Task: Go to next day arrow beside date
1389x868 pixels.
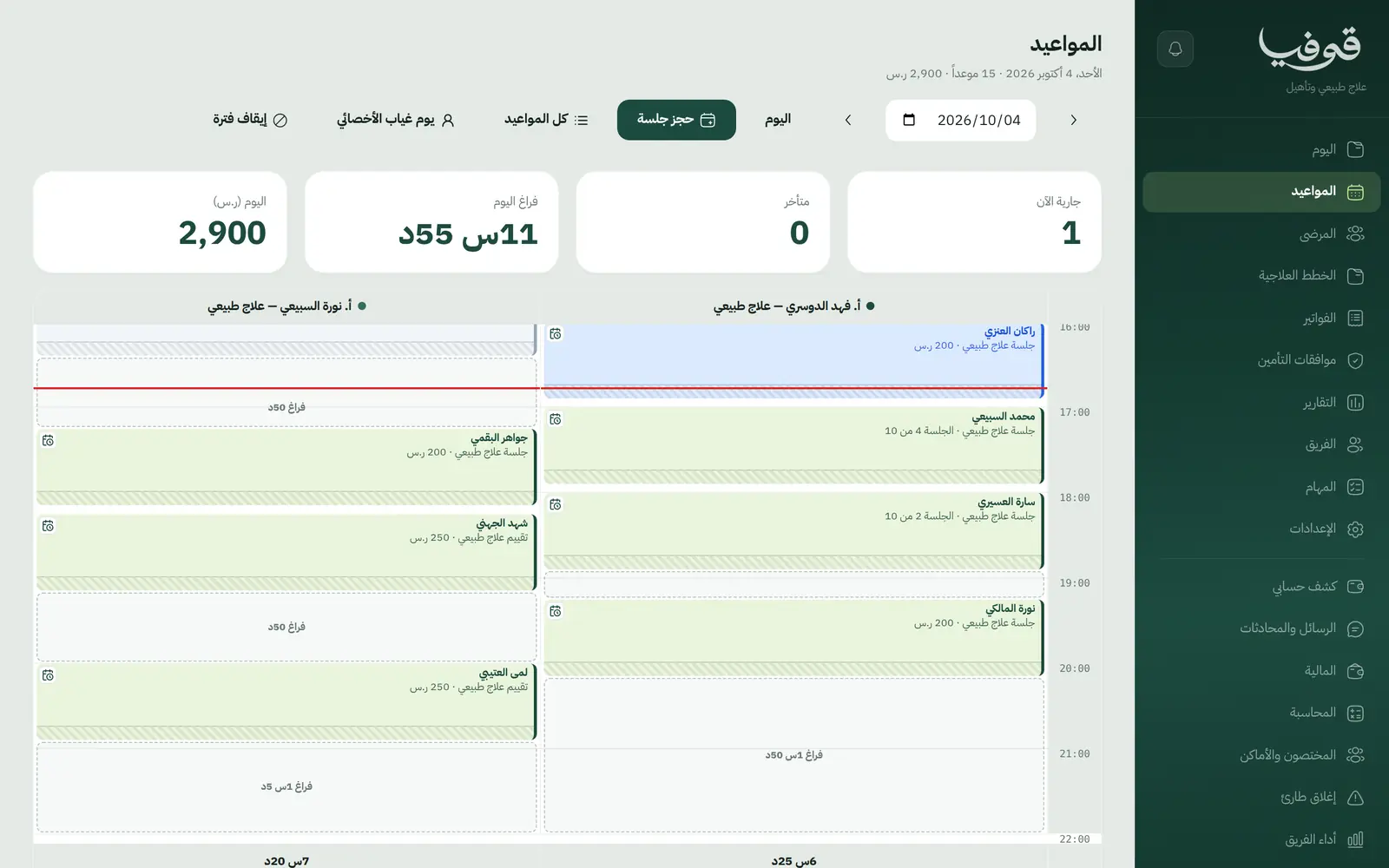Action: pyautogui.click(x=1074, y=120)
